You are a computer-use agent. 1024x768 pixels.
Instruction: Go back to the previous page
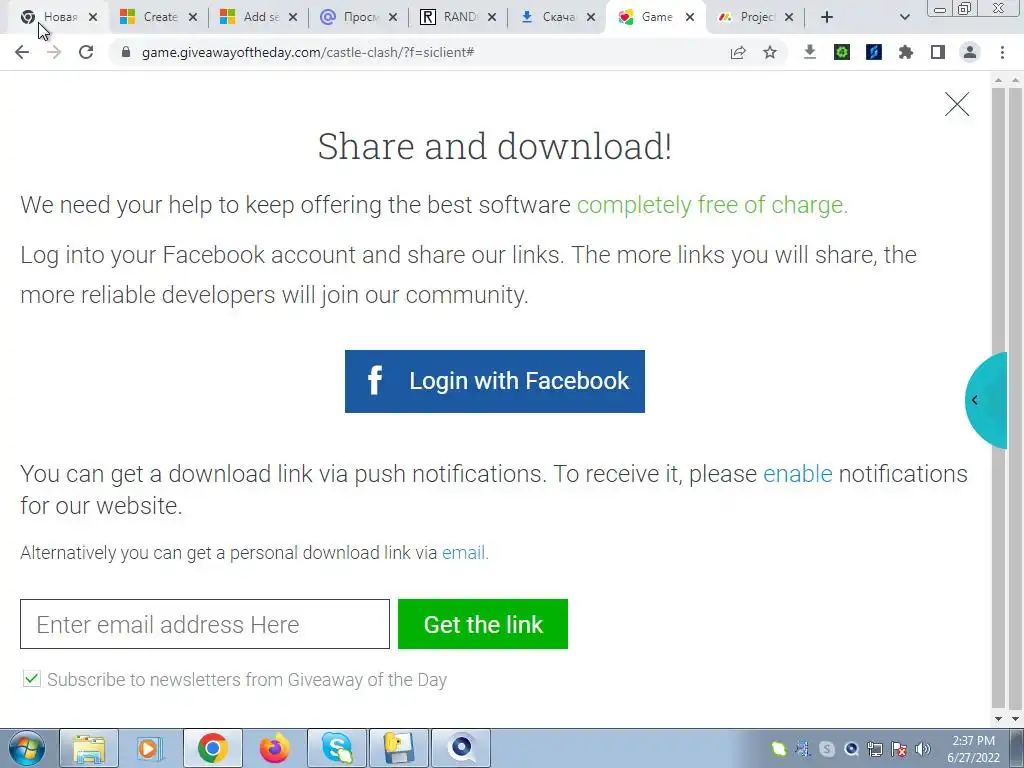(22, 52)
